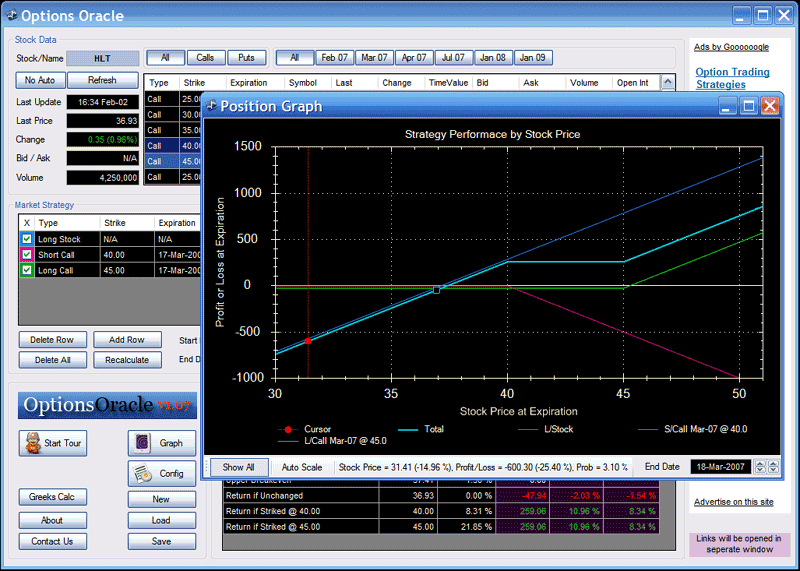Click the Return if Striked @ 40.00 row
800x571 pixels.
tap(441, 511)
